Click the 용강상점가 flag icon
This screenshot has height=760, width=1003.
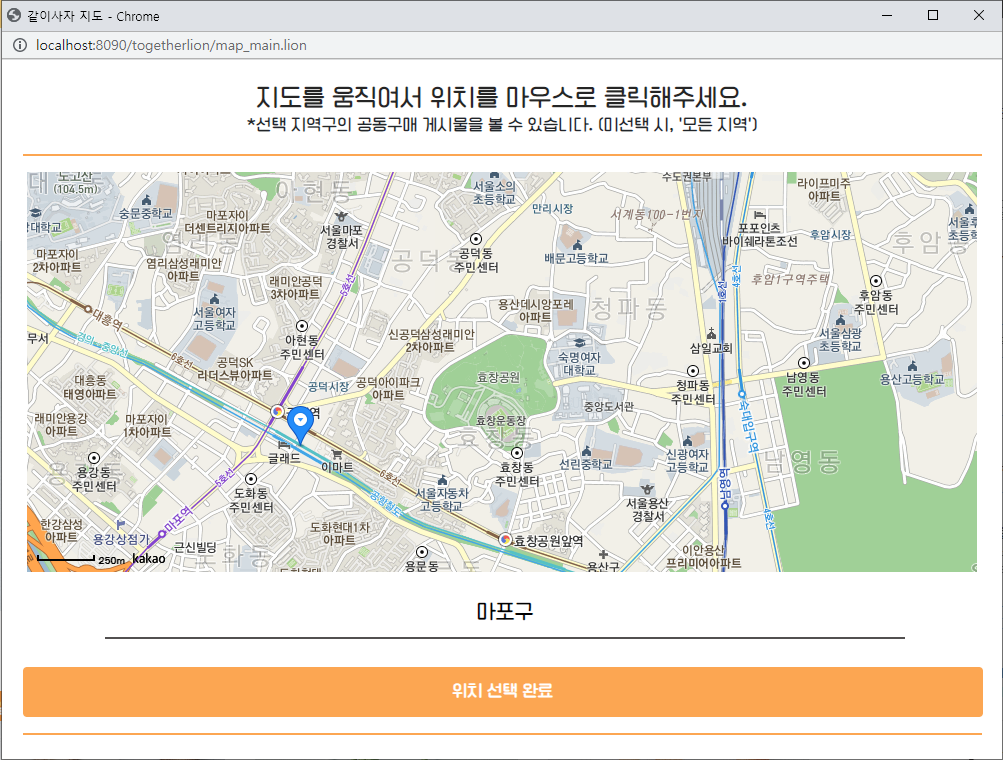[120, 525]
